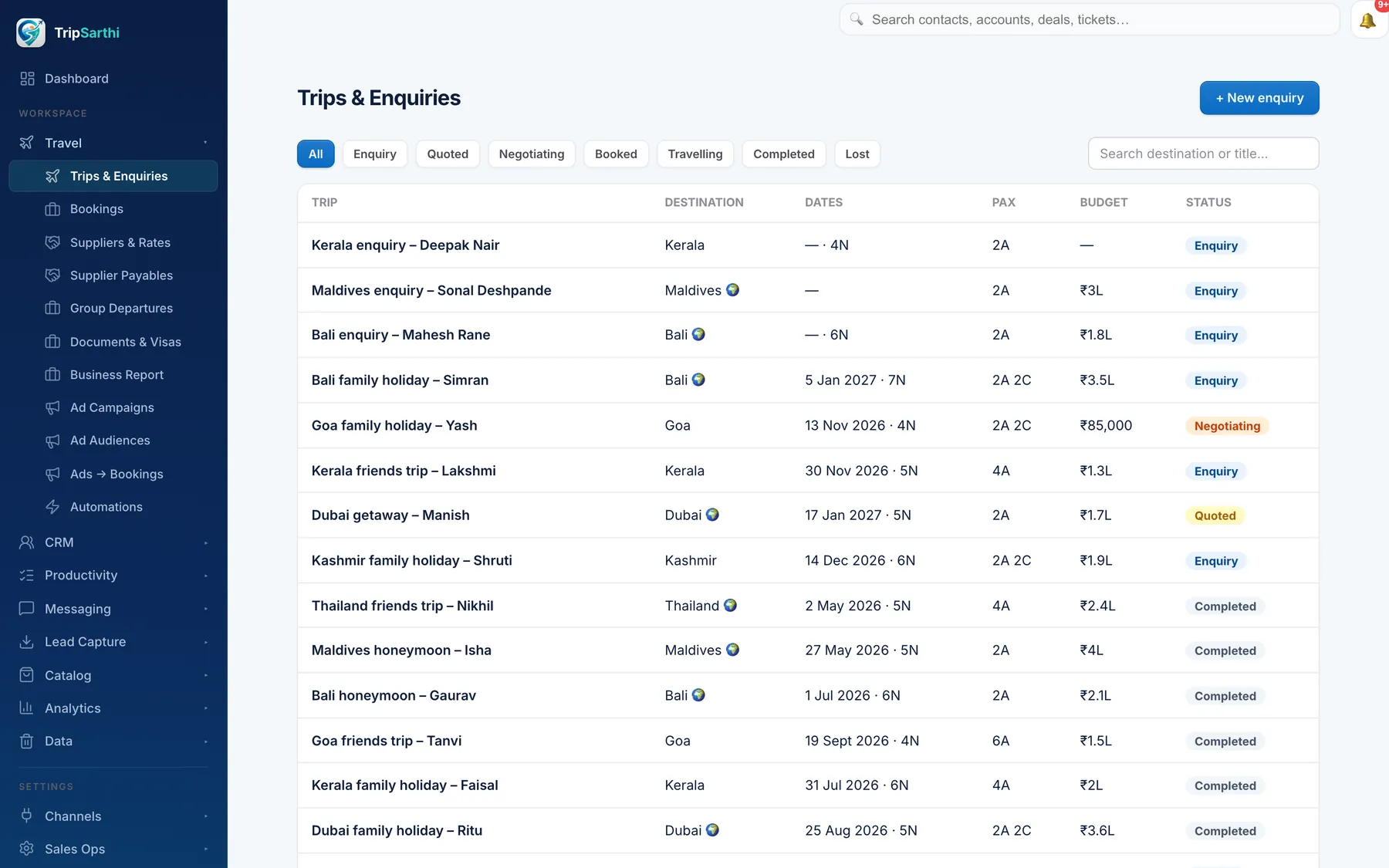
Task: Select the Completed filter tab
Action: point(784,154)
